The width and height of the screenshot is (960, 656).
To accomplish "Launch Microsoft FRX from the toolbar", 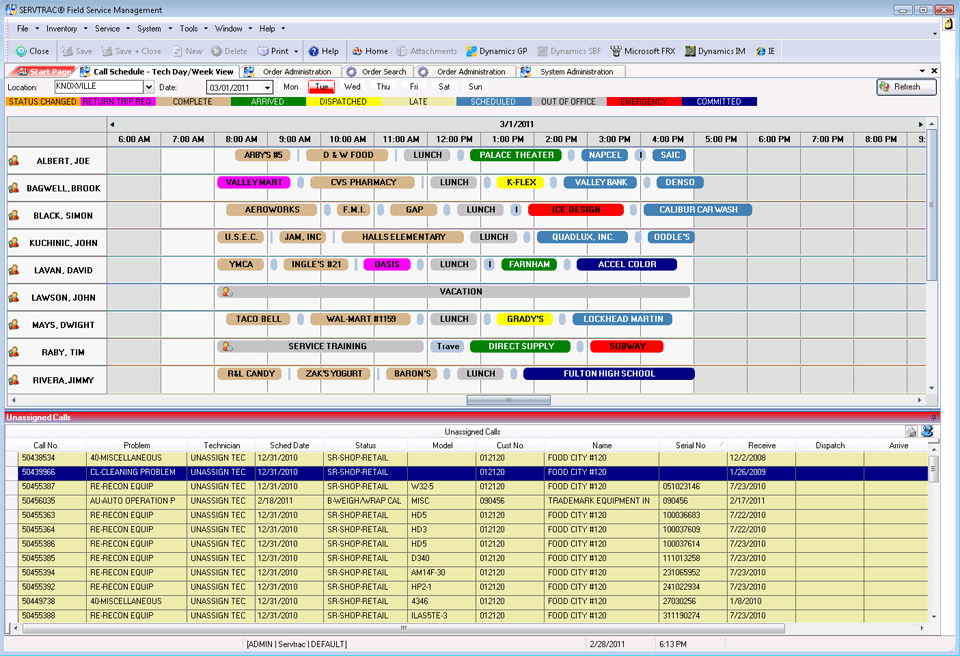I will pyautogui.click(x=642, y=51).
